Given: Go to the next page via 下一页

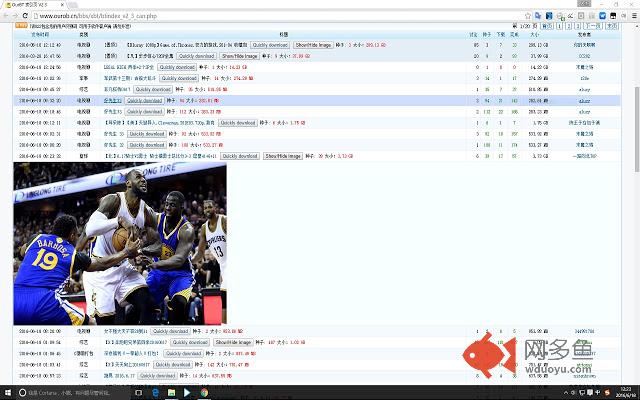Looking at the screenshot, I should click(x=593, y=26).
